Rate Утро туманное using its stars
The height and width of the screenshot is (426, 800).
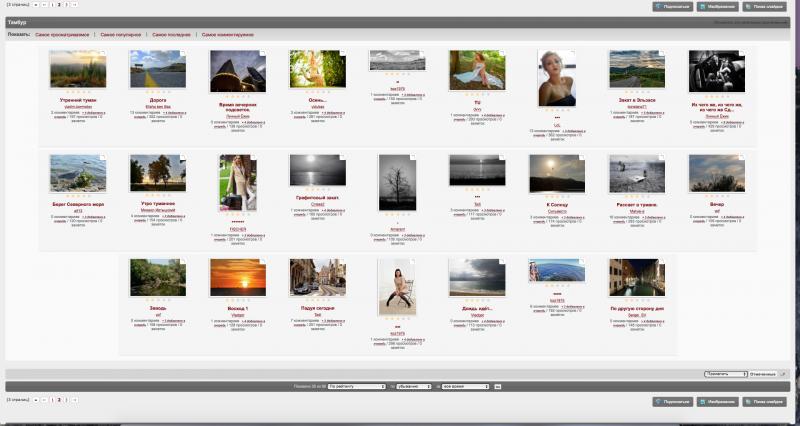[158, 196]
